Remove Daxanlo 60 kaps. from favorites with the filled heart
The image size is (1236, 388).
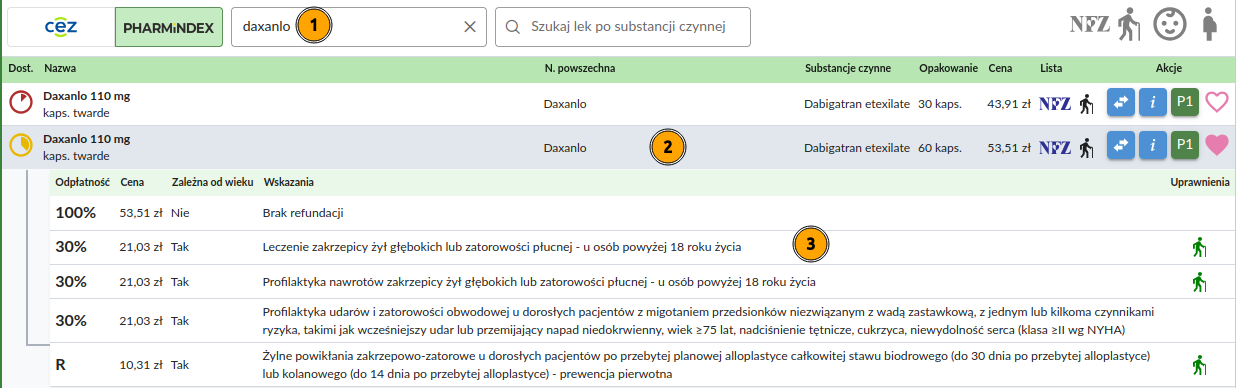1216,146
